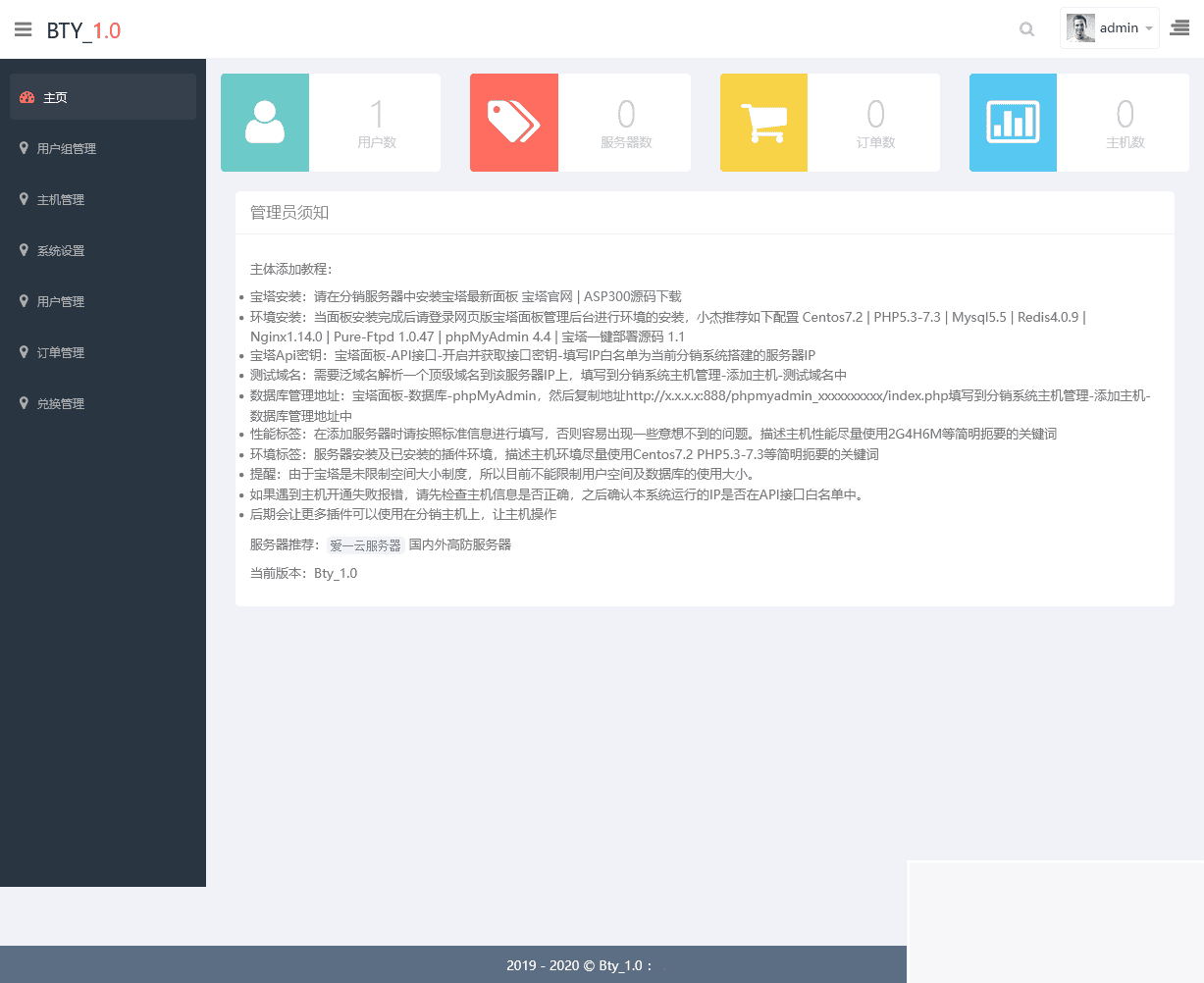Click the 爱一云服务器 recommendation link
The height and width of the screenshot is (983, 1204).
pos(365,544)
